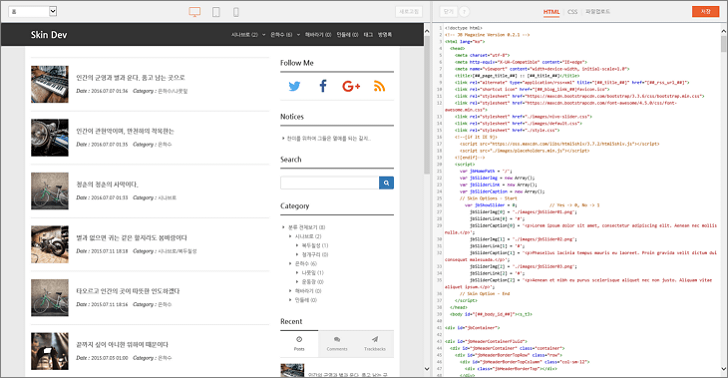Open the Comments tab in Recent
Viewport: 728px width, 378px height.
(x=337, y=344)
